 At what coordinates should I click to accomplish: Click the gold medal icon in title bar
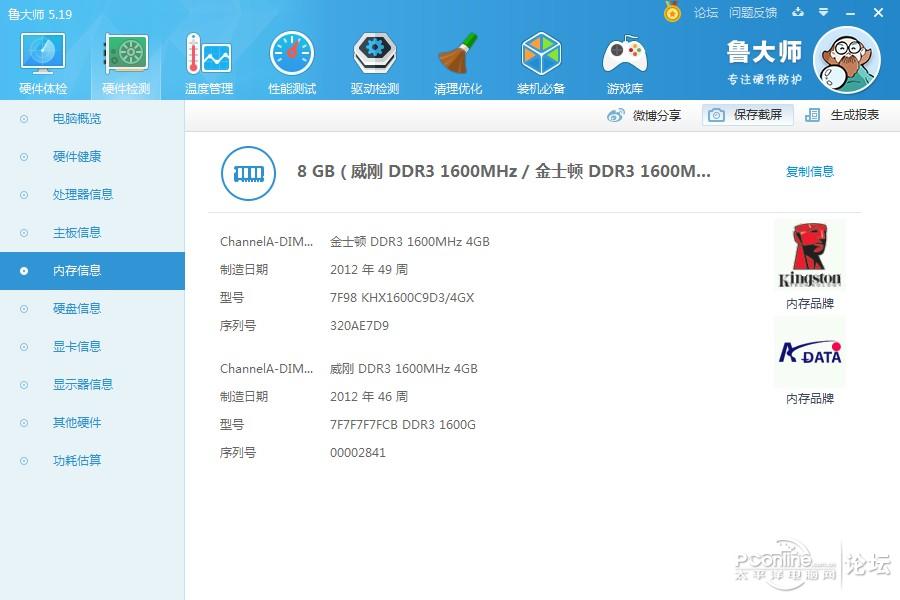point(672,11)
